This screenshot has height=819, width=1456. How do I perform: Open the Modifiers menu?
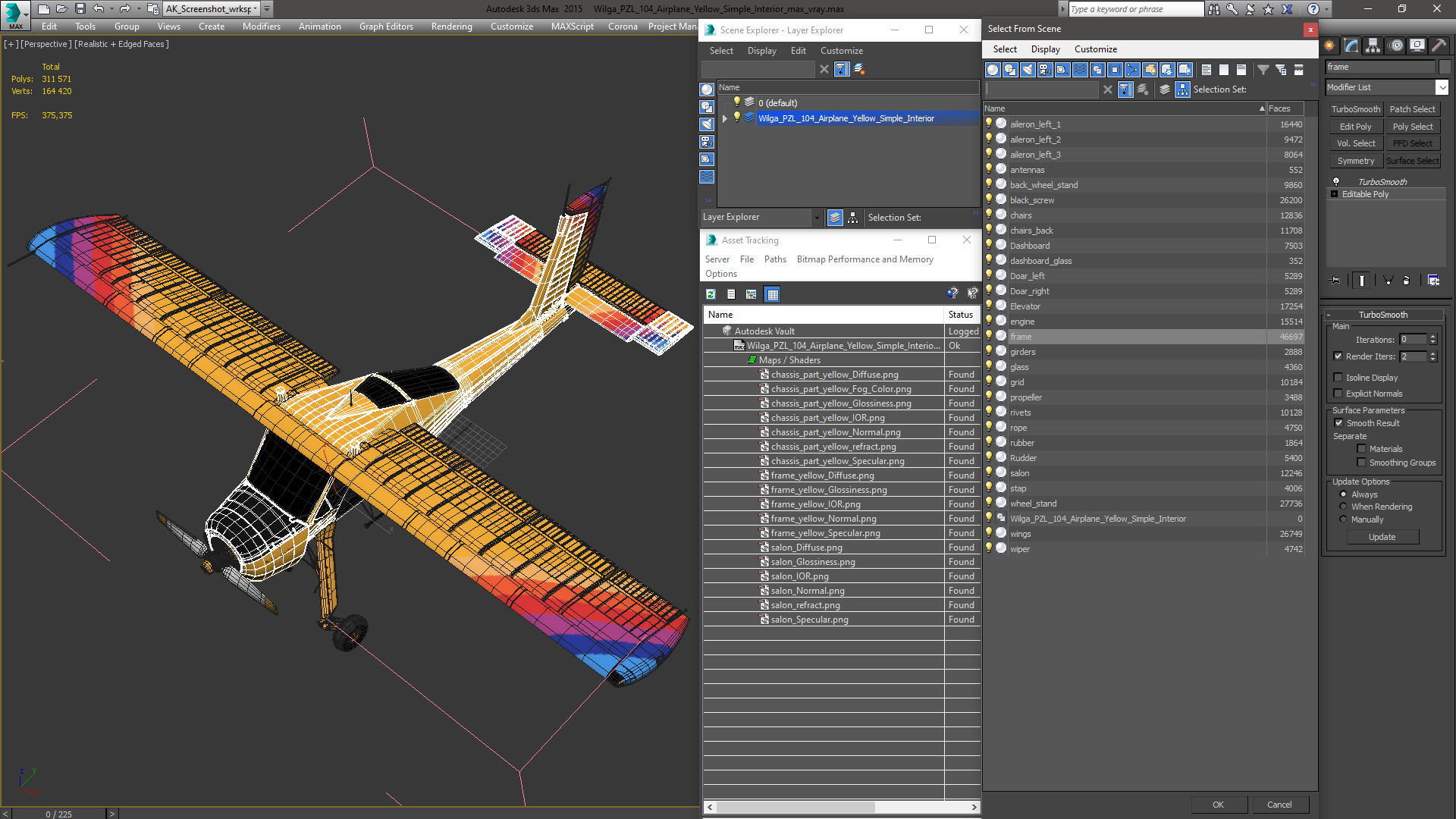pyautogui.click(x=261, y=27)
